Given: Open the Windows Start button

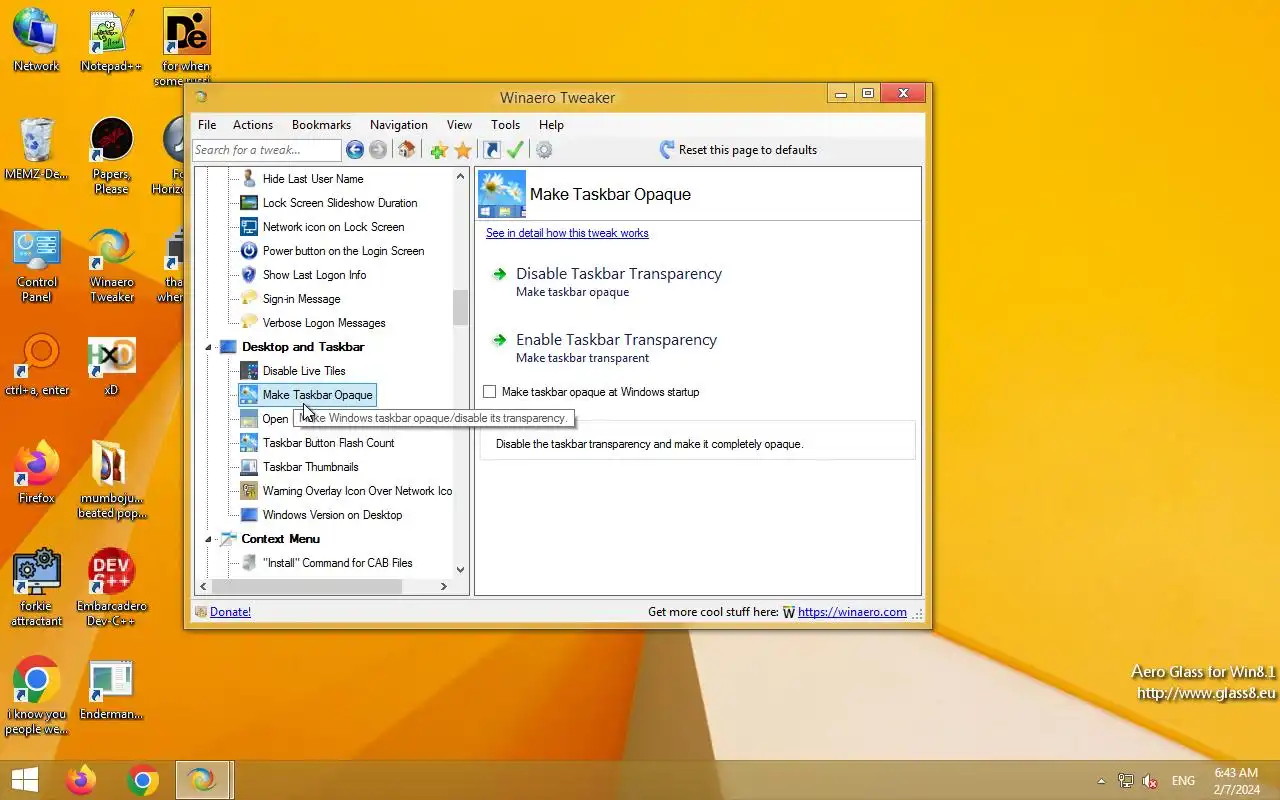Looking at the screenshot, I should point(24,780).
